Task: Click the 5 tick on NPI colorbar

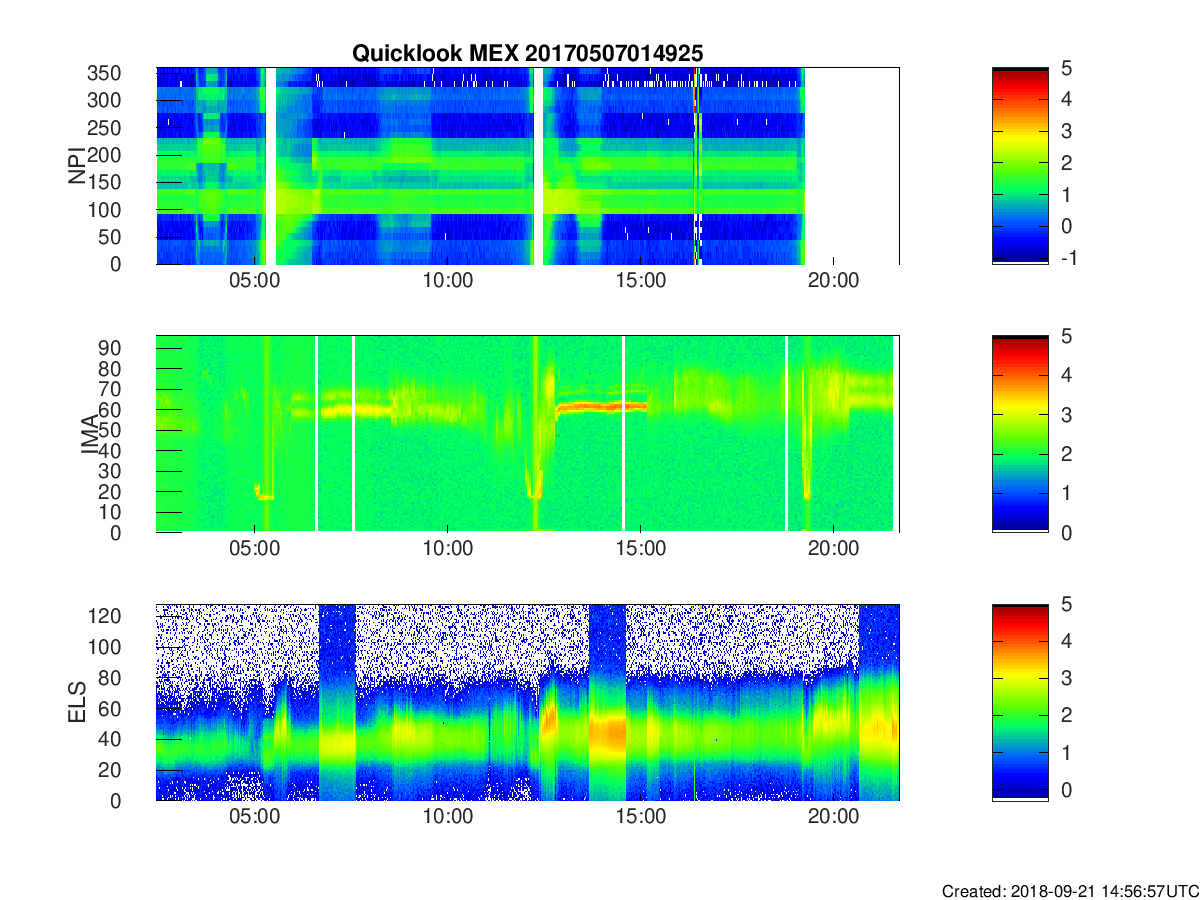Action: point(1069,69)
